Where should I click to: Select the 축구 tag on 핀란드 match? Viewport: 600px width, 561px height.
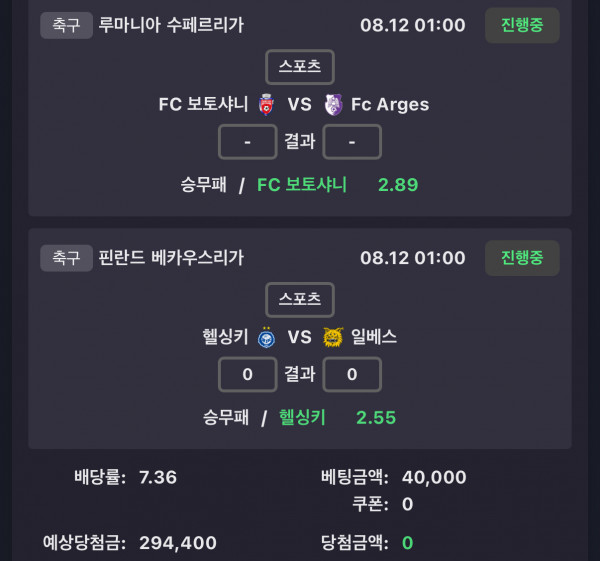tap(66, 258)
